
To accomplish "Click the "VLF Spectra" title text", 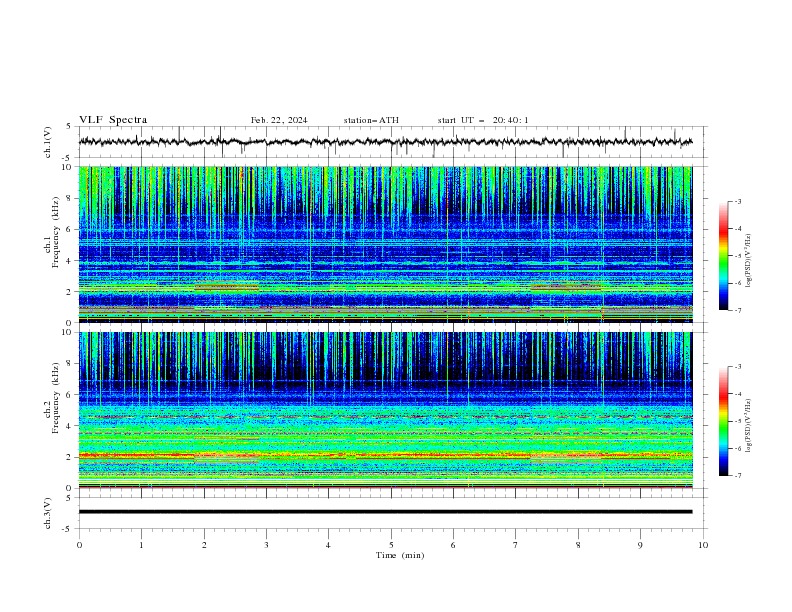I will (x=113, y=120).
